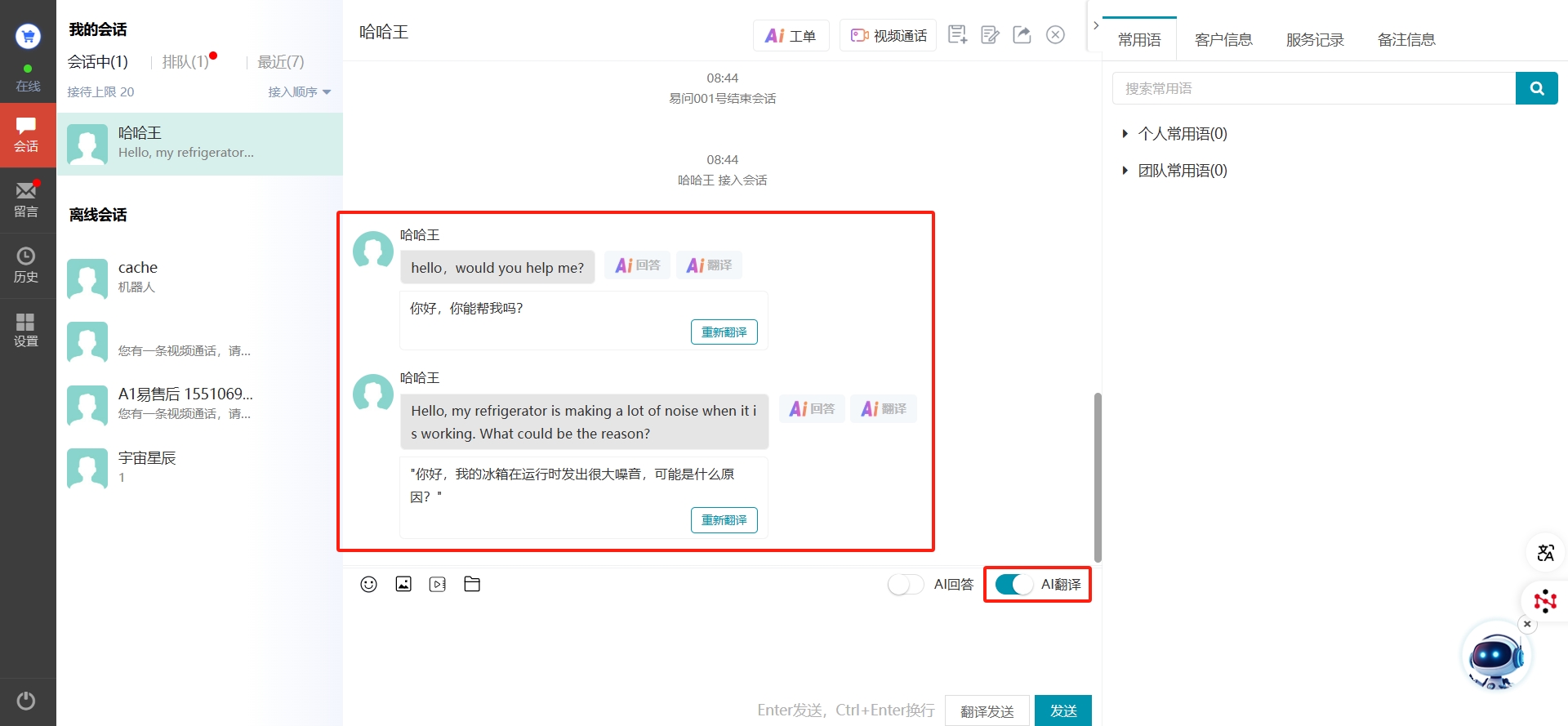Click 哈哈王 avatar beside the hello message
Screen dimensions: 1568x726
tap(373, 250)
